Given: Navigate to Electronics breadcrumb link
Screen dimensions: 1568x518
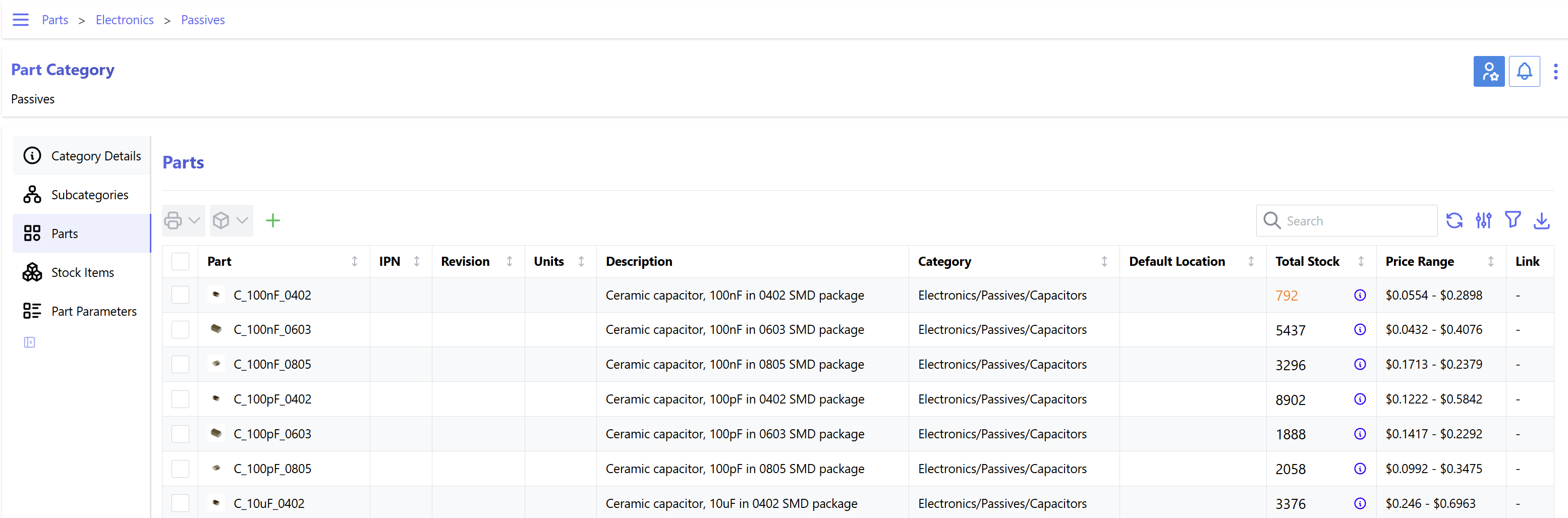Looking at the screenshot, I should coord(124,20).
